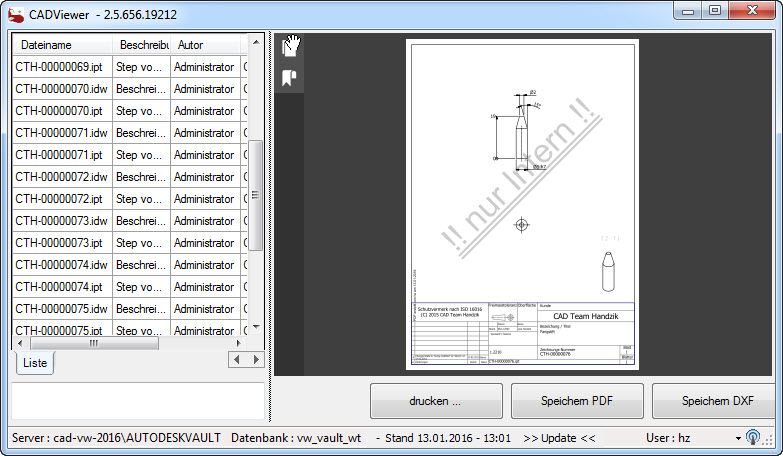The height and width of the screenshot is (456, 783).
Task: Export with Speichern DXF button
Action: point(716,401)
